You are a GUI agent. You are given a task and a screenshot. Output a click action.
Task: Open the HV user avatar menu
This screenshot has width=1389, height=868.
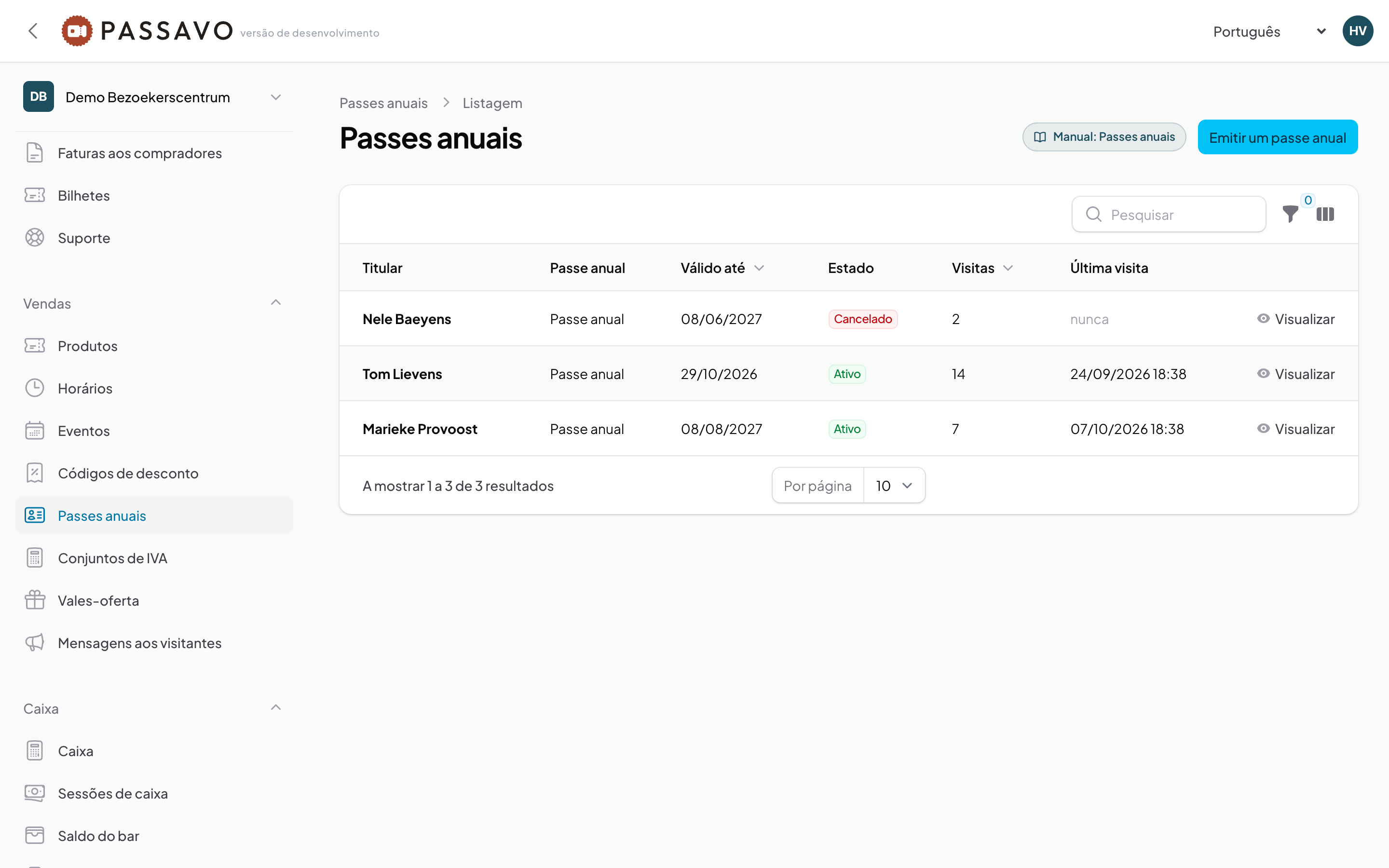1358,31
